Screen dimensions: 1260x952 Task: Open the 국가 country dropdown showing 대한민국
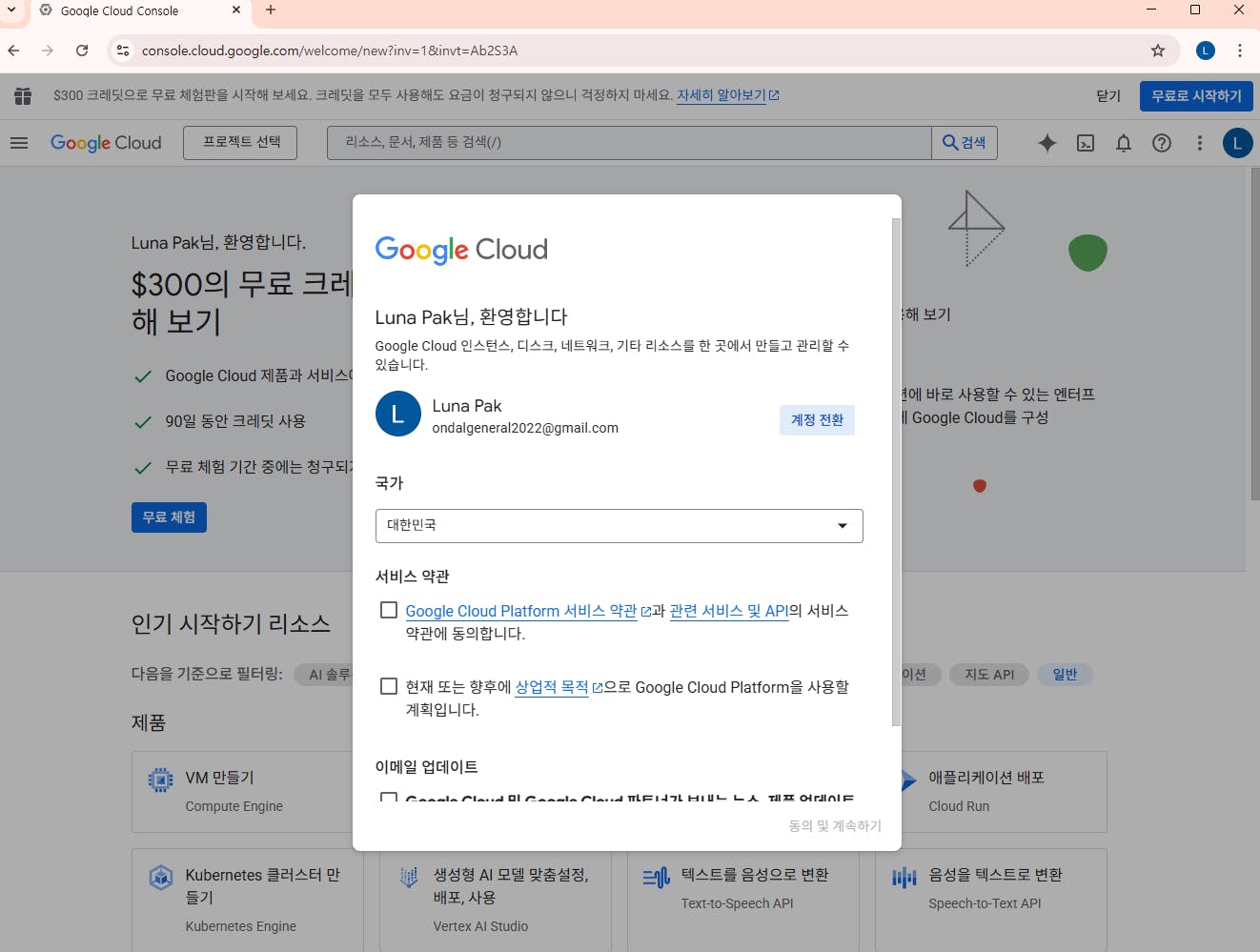pos(620,526)
